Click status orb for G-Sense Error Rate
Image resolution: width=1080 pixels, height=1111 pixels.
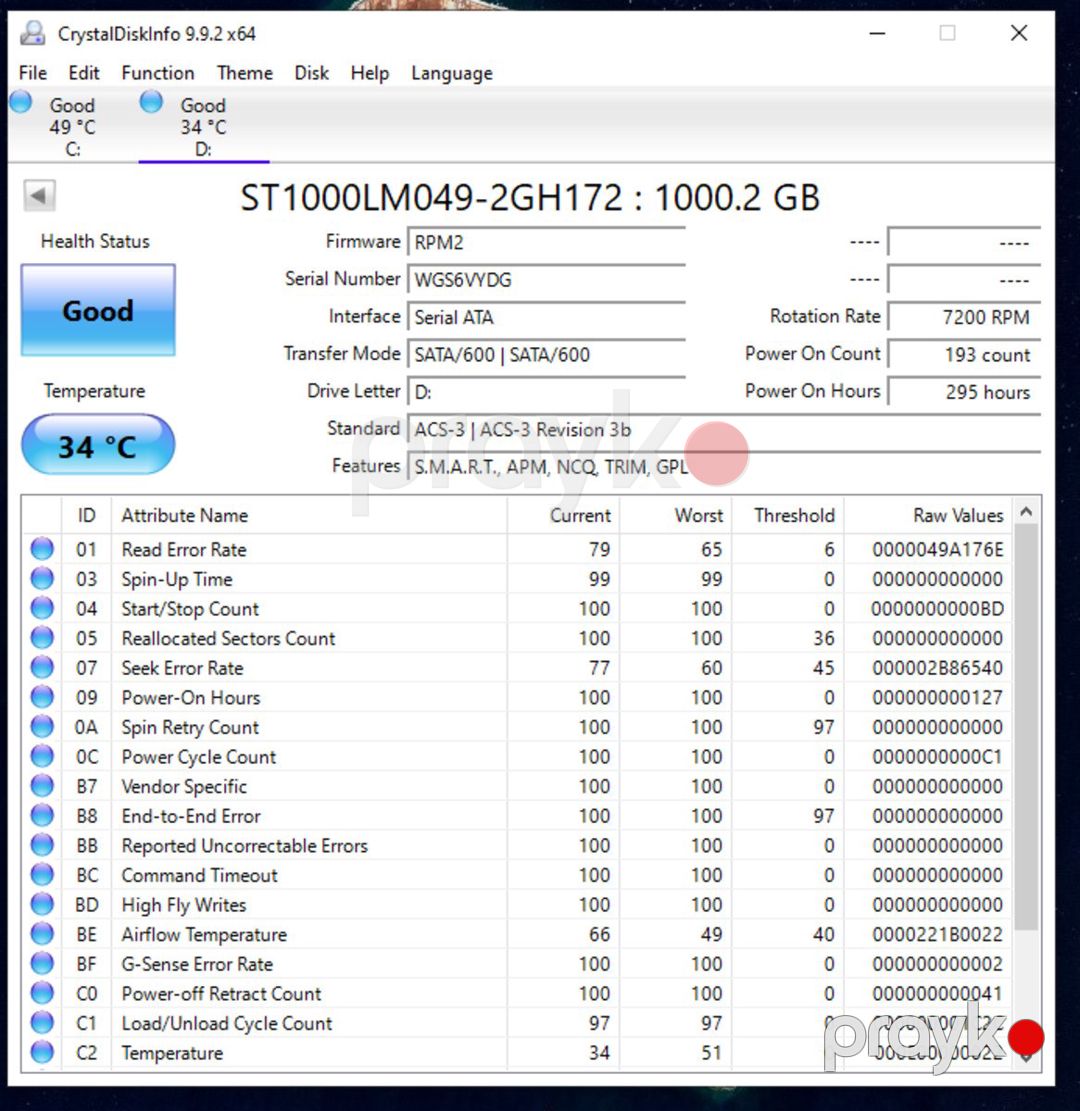point(43,964)
